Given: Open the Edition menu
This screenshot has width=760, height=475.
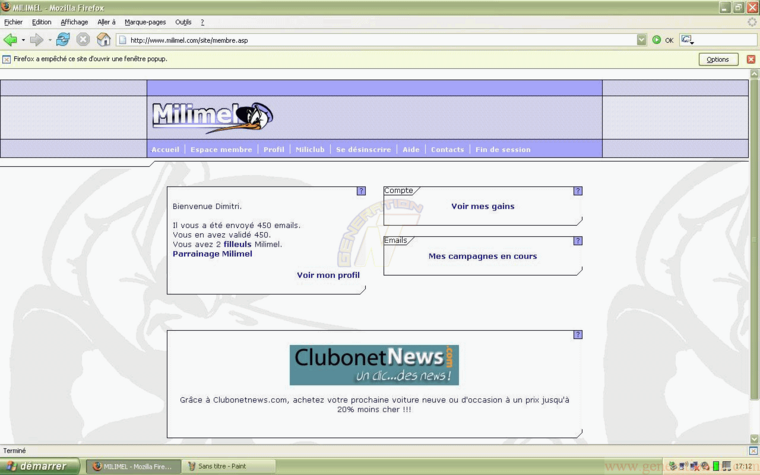Looking at the screenshot, I should (41, 22).
